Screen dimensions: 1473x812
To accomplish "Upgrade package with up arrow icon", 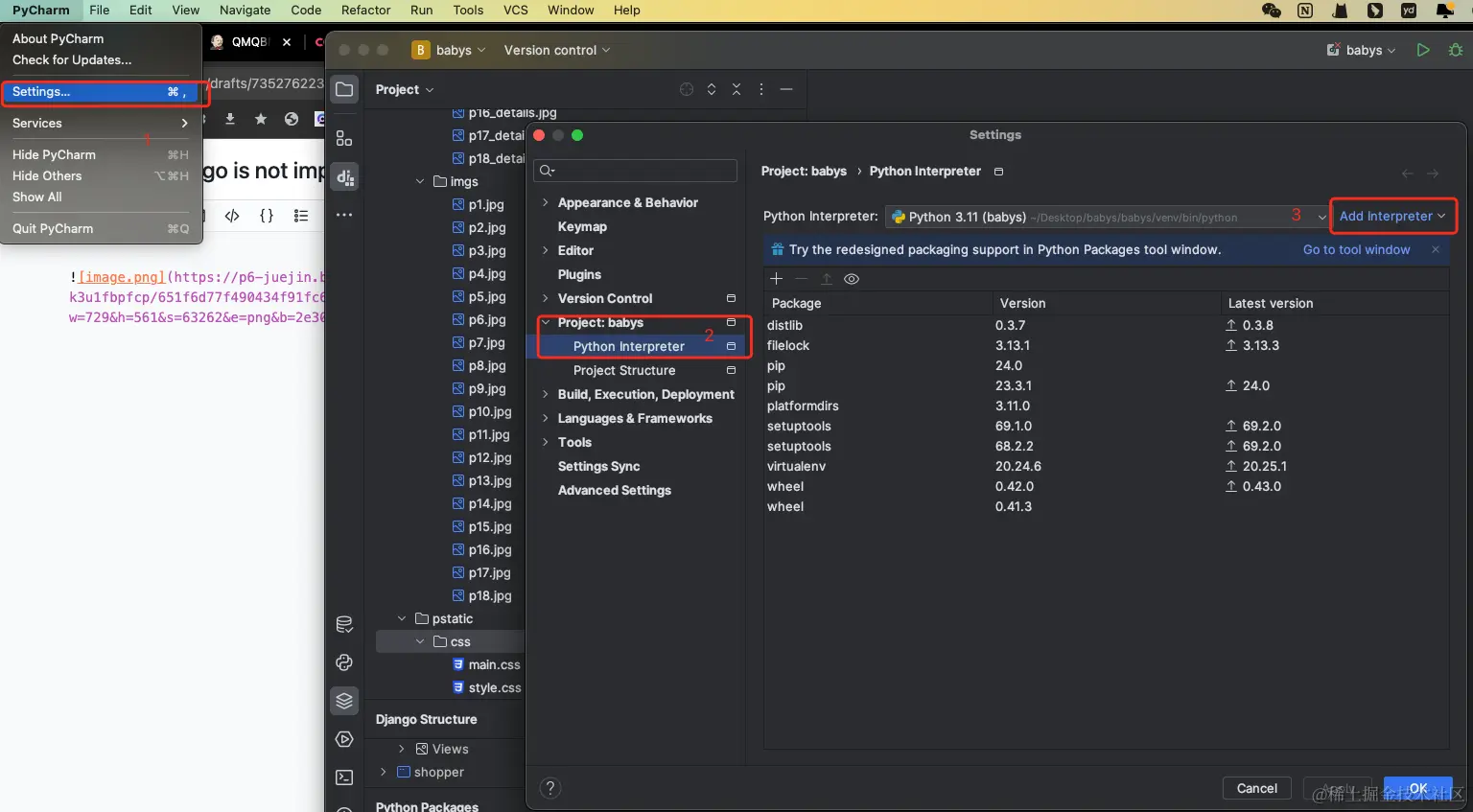I will point(827,279).
